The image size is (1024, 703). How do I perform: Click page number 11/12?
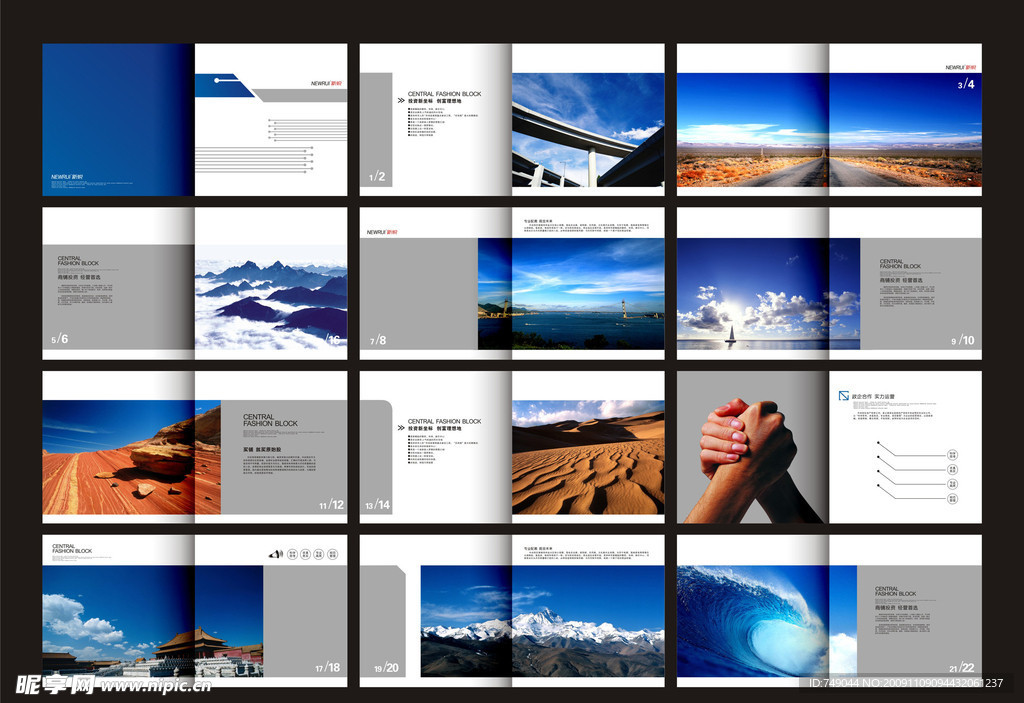click(331, 505)
